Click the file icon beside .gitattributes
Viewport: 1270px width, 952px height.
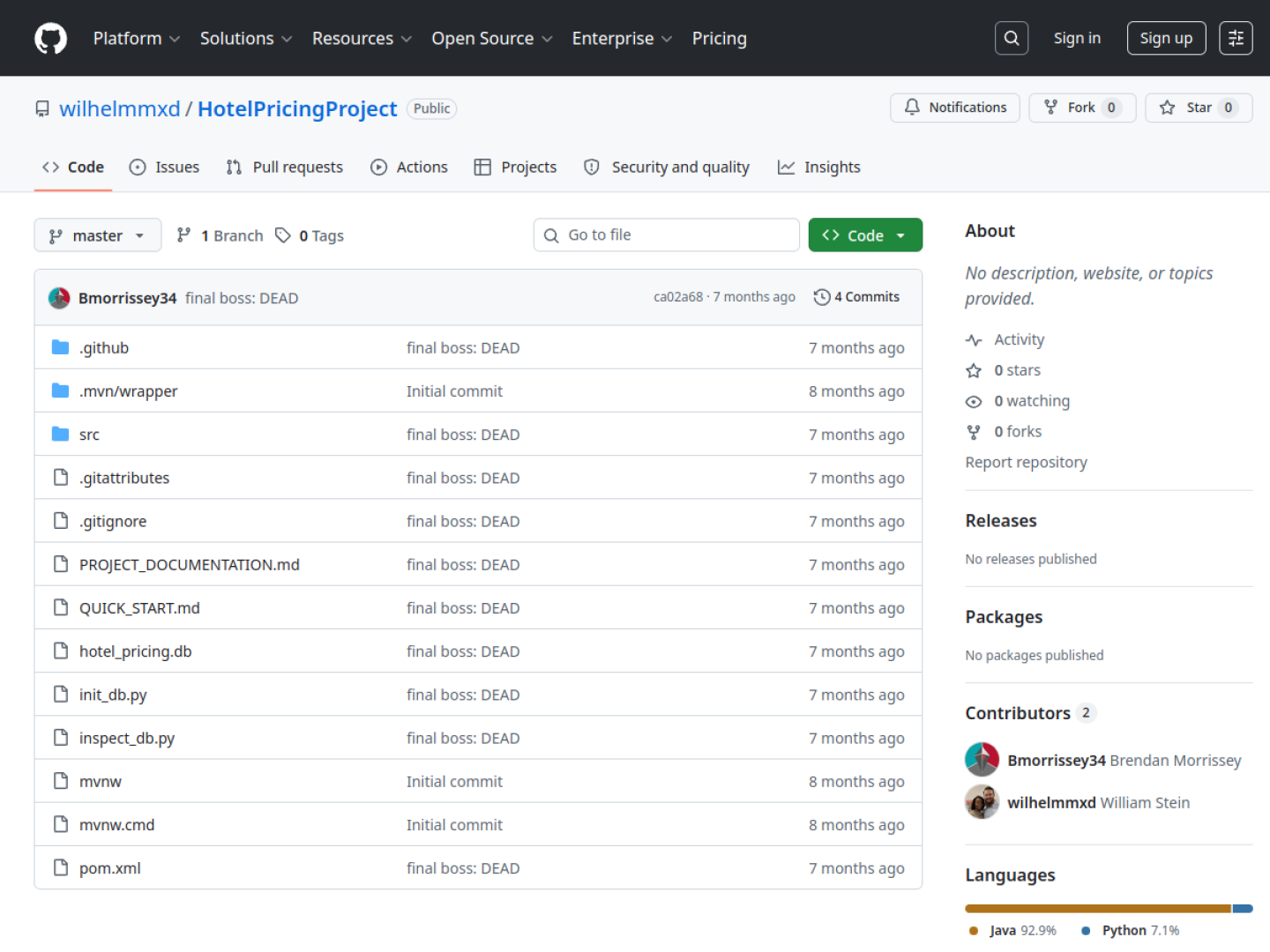point(60,477)
